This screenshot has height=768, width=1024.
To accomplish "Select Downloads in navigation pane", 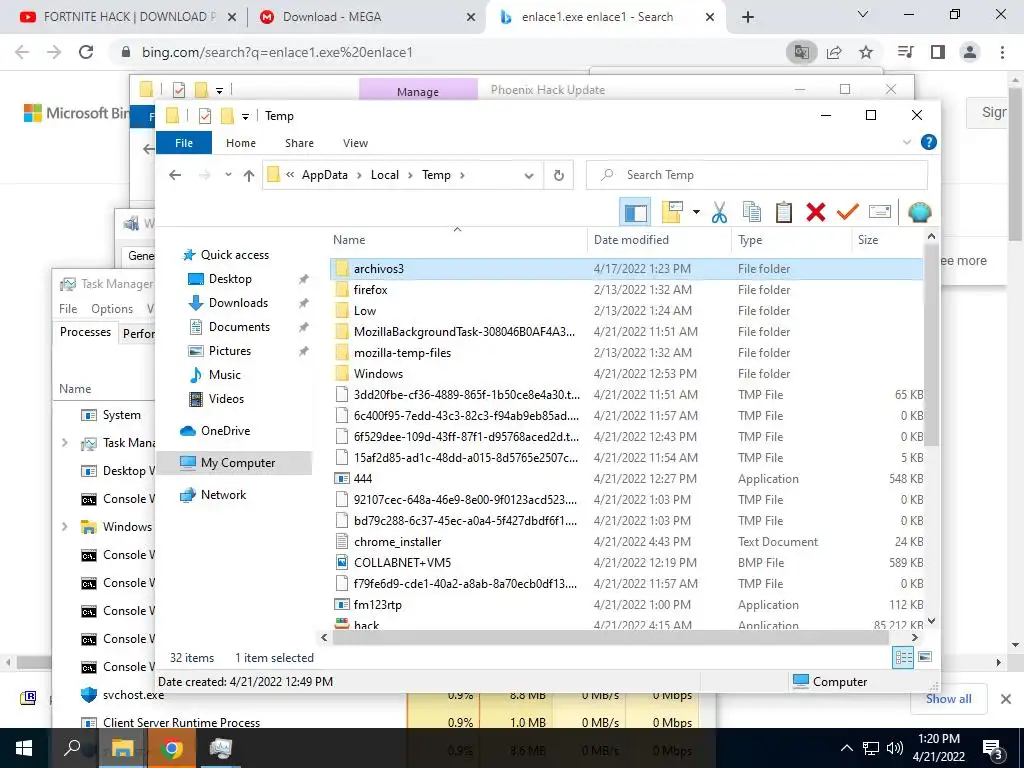I will [x=238, y=303].
